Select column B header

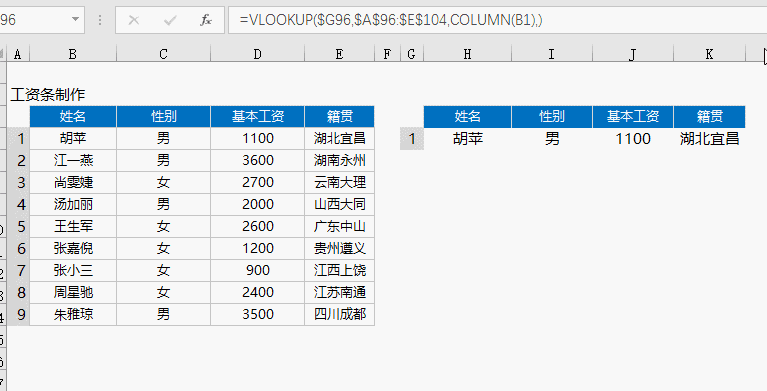tap(73, 54)
